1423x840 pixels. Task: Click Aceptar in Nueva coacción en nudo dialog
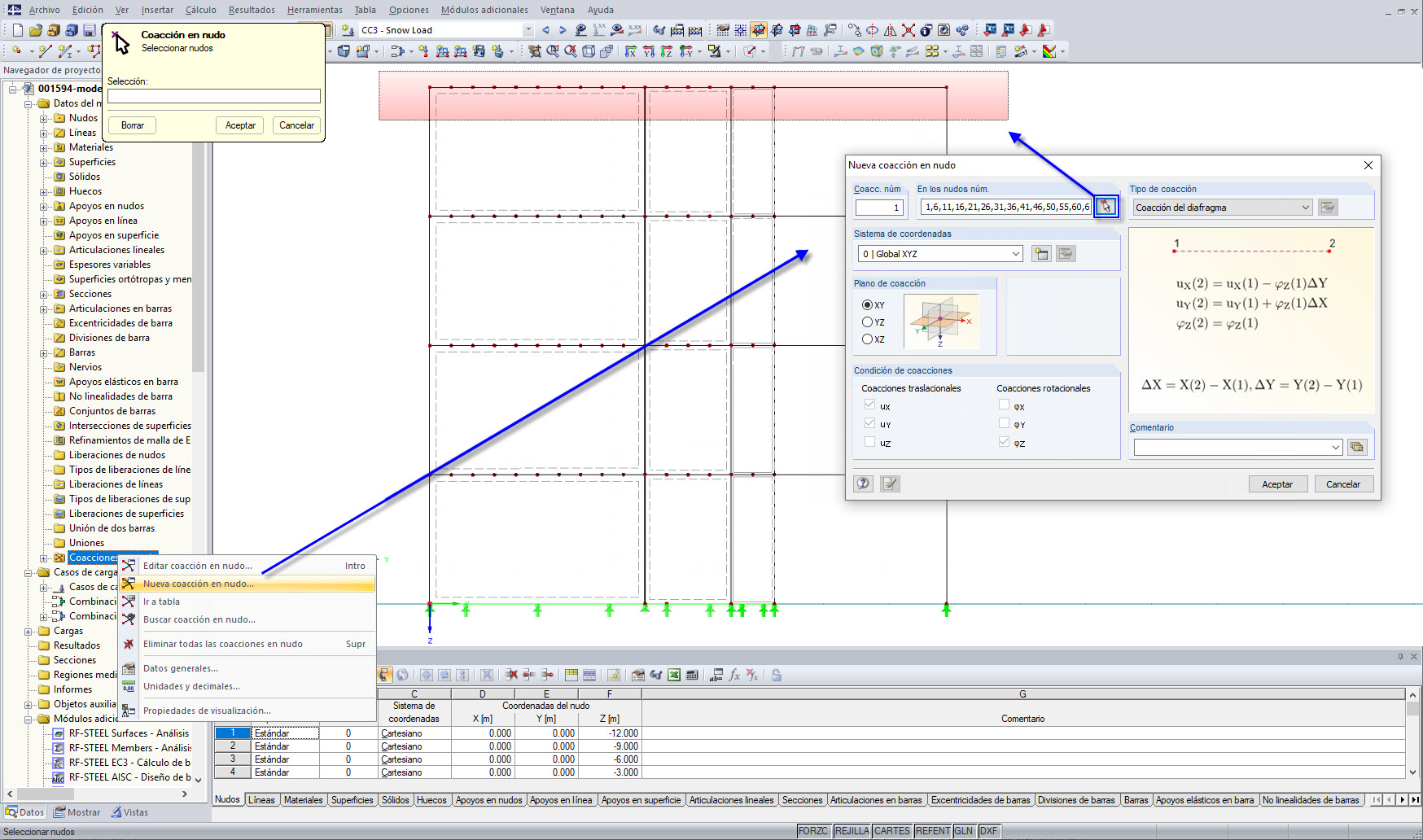point(1277,484)
